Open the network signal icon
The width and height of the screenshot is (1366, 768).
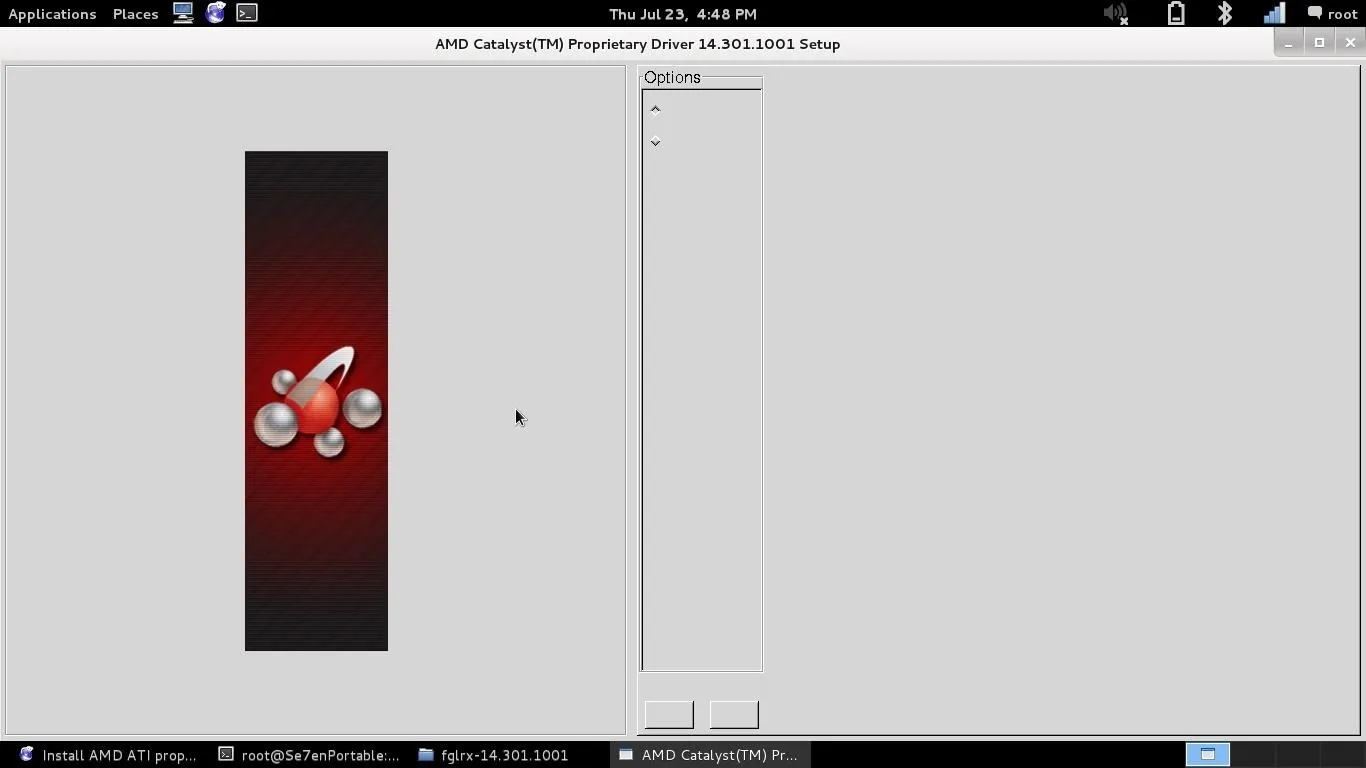[x=1274, y=13]
